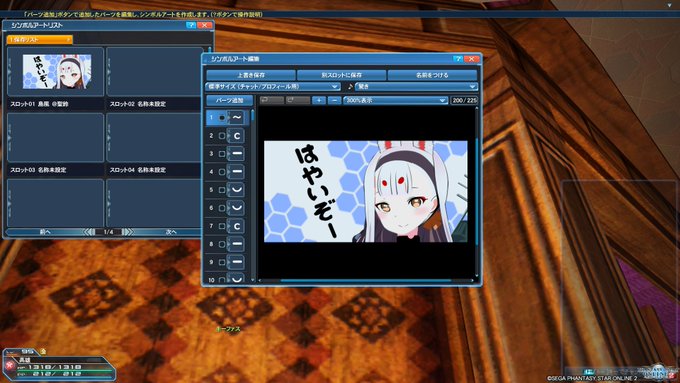The width and height of the screenshot is (680, 383).
Task: Open the 300%表示 zoom level dropdown
Action: point(396,100)
